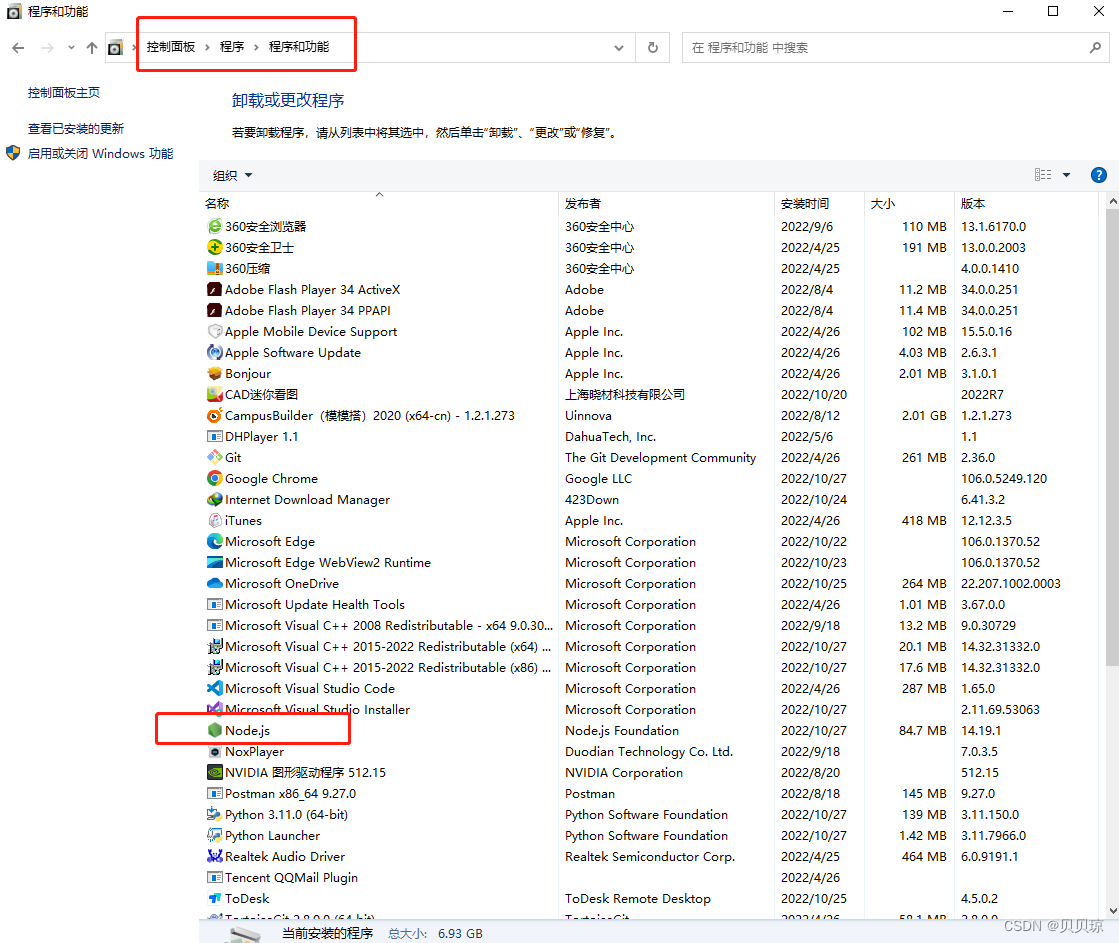Expand chevron after 控制面板 in breadcrumb

(207, 47)
